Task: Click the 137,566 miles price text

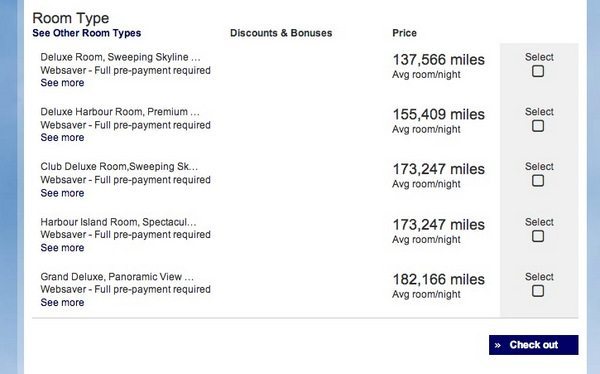Action: click(x=439, y=60)
